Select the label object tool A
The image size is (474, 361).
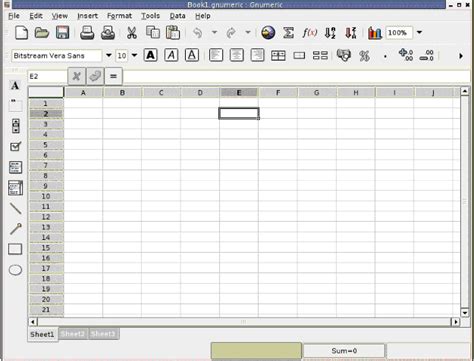pyautogui.click(x=15, y=86)
